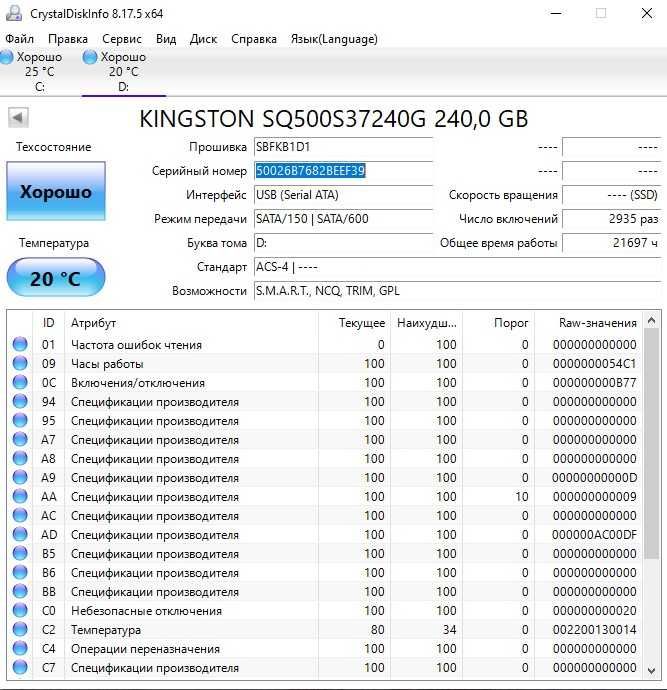Open the Вид menu
This screenshot has height=690, width=667.
pyautogui.click(x=166, y=39)
